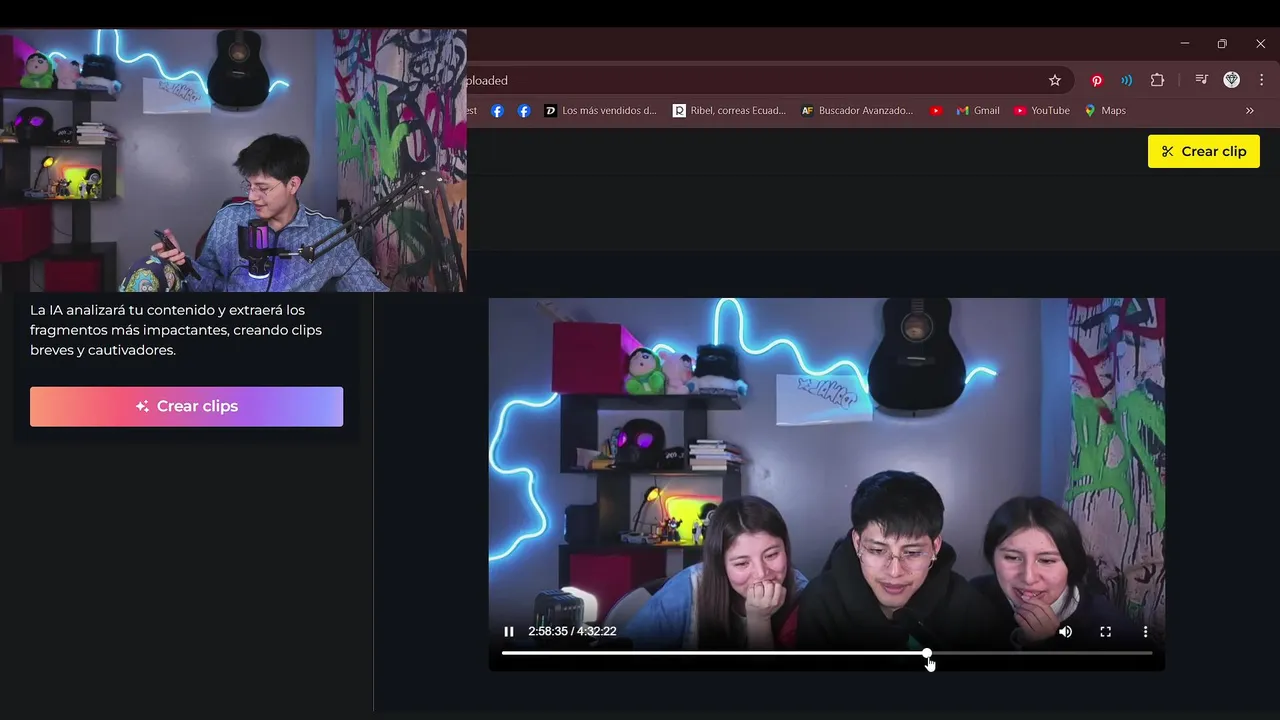Viewport: 1280px width, 720px height.
Task: Click the yellow Crear clip button
Action: coord(1204,151)
